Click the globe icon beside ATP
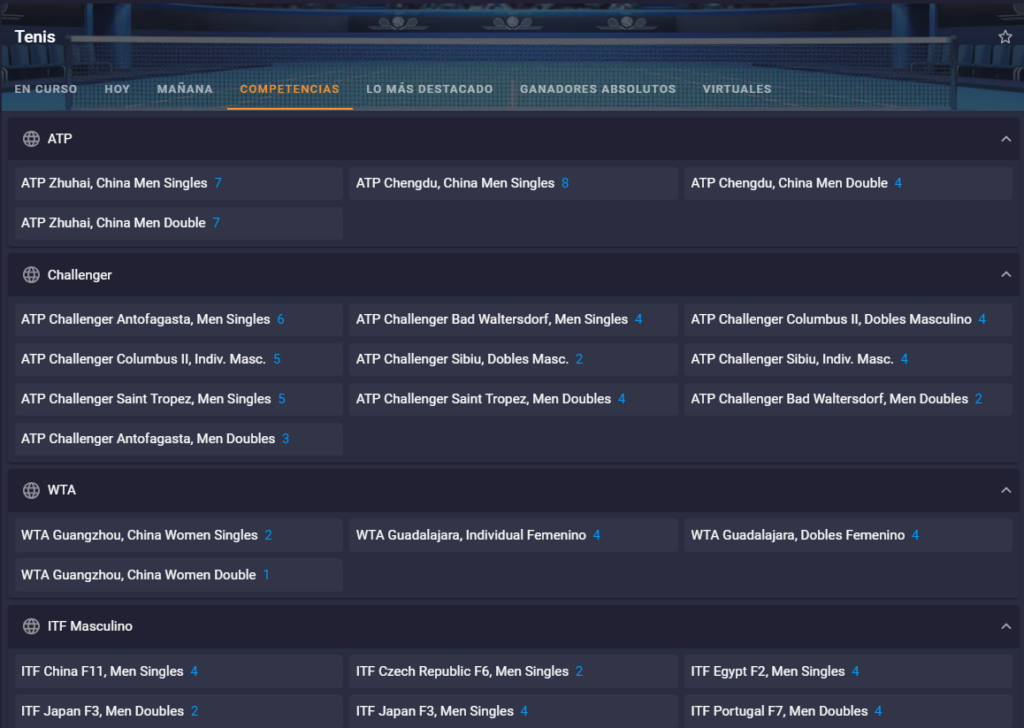Screen dimensions: 1024x728 pyautogui.click(x=31, y=138)
